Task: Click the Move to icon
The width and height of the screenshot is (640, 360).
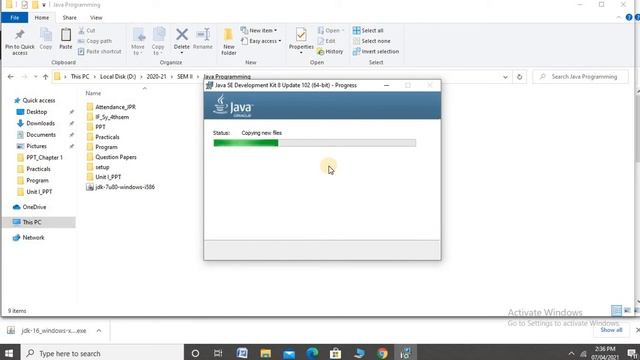Action: pyautogui.click(x=138, y=36)
